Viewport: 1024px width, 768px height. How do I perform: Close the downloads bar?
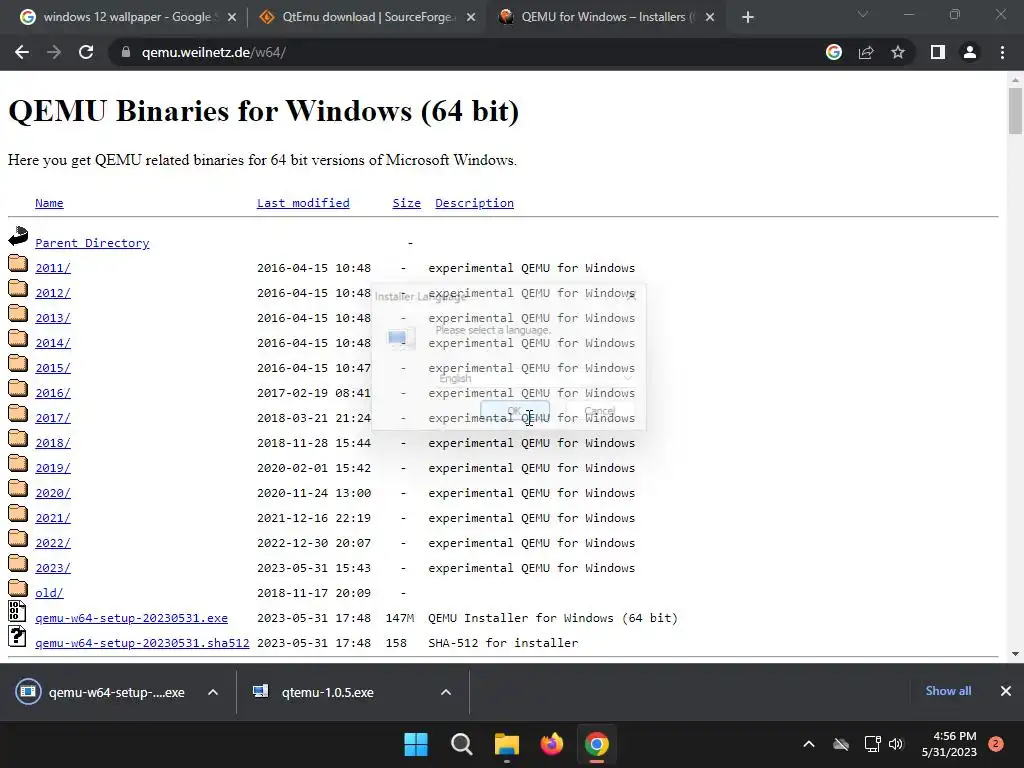[1006, 691]
